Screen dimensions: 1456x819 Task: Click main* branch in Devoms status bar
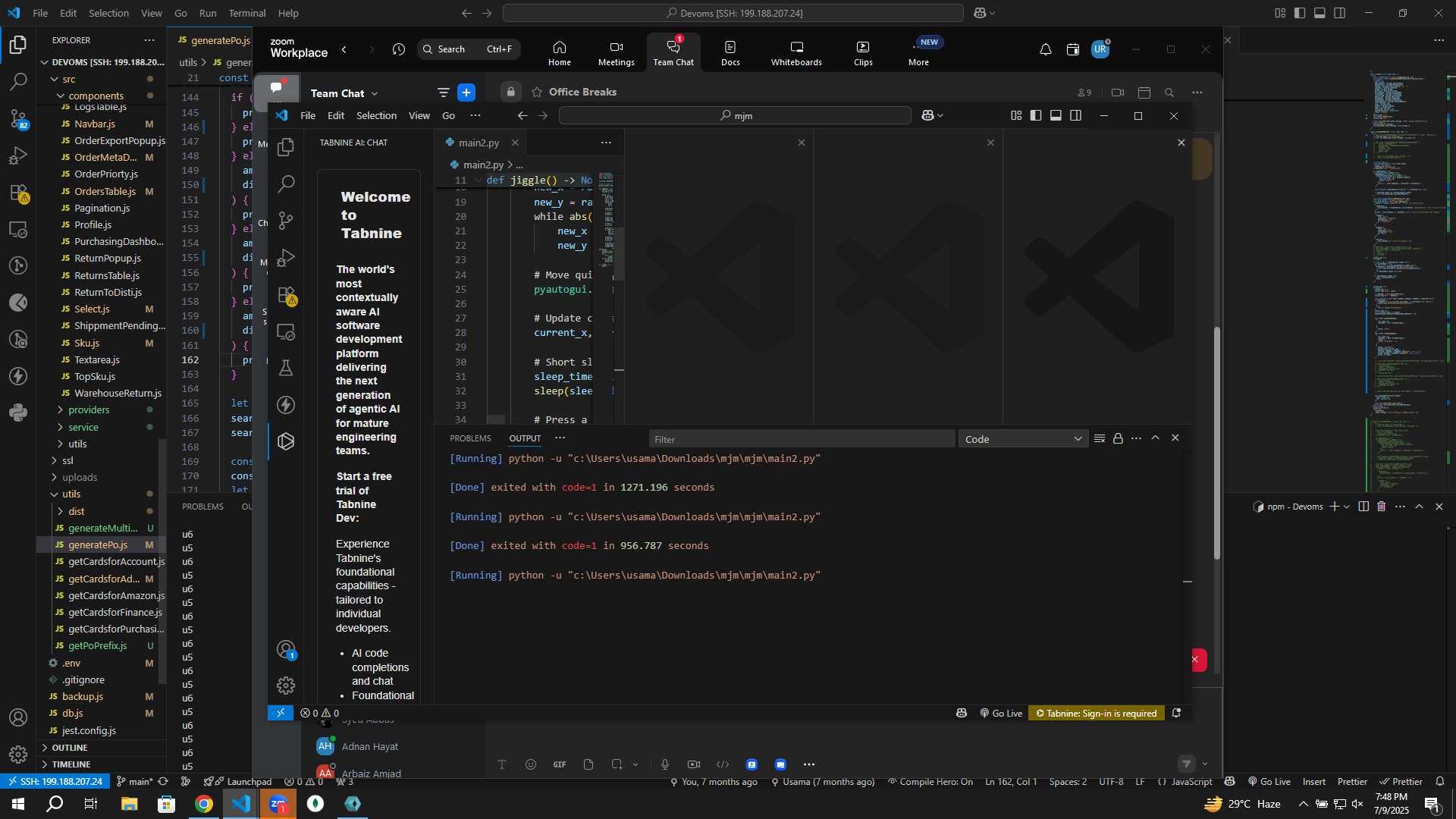tap(135, 782)
